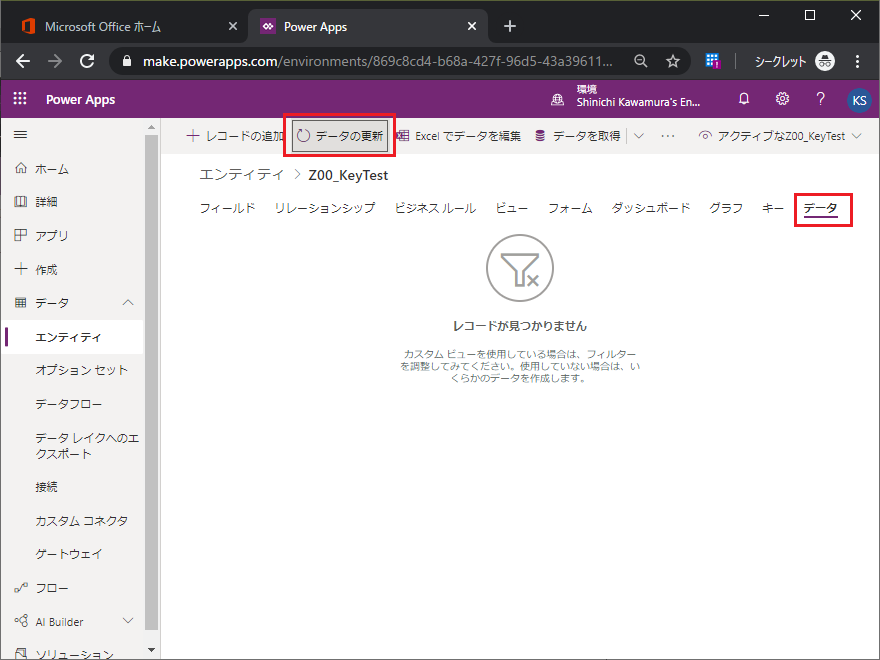Click the sidebar scroll-up arrow
880x660 pixels.
click(x=151, y=127)
